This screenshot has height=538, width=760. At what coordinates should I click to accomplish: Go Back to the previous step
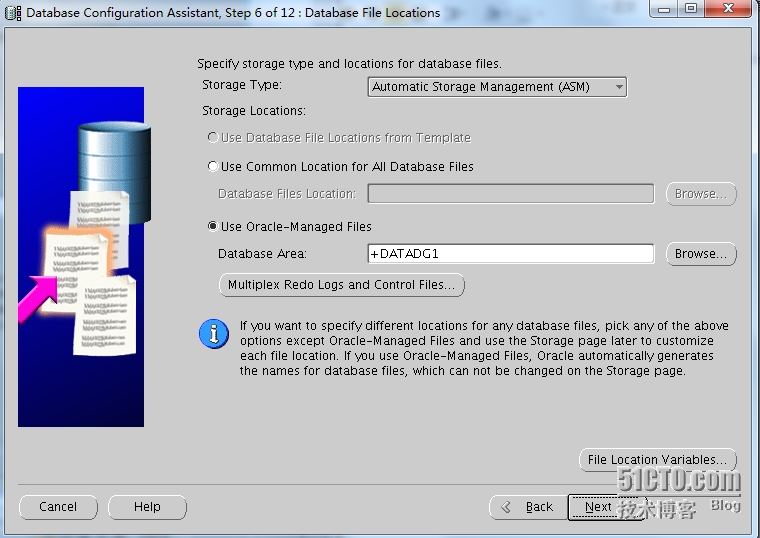click(528, 507)
